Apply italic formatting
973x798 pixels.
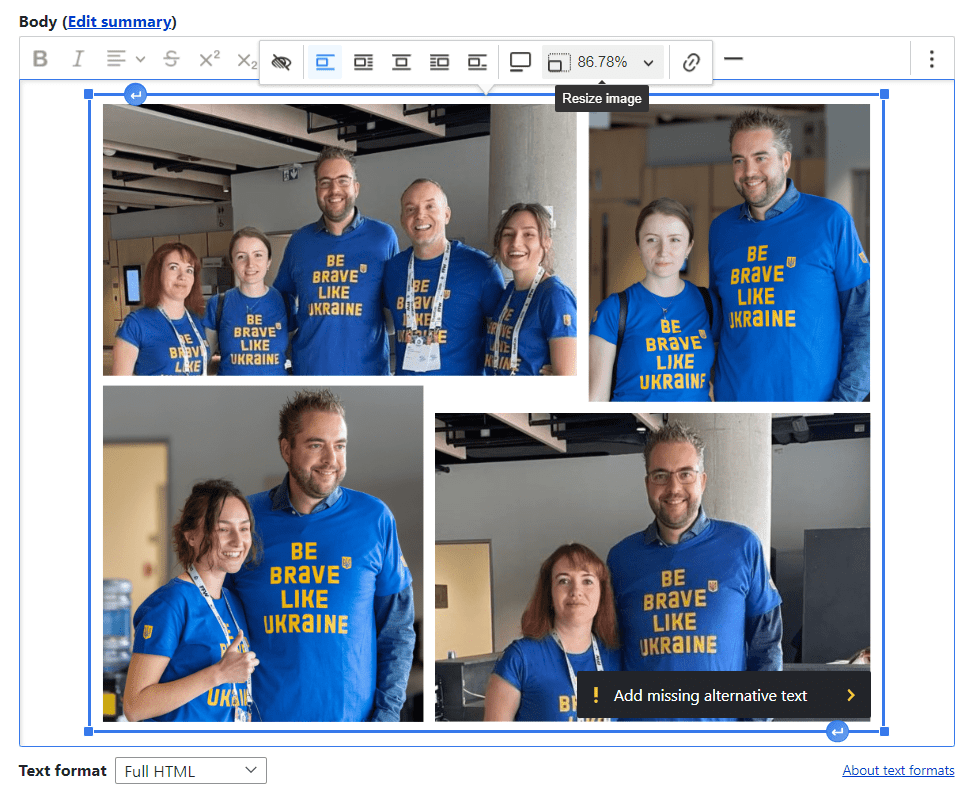(78, 59)
